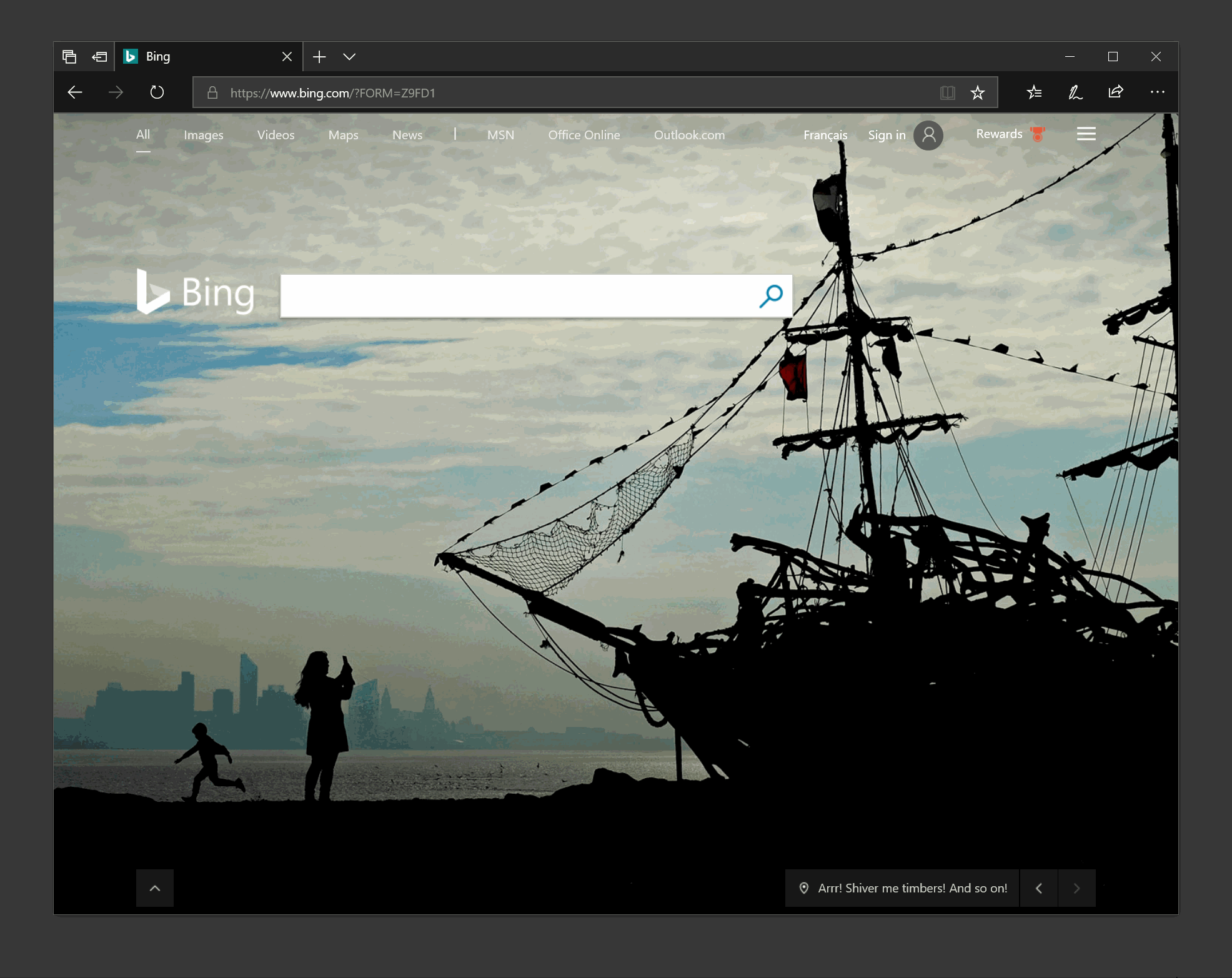Image resolution: width=1232 pixels, height=978 pixels.
Task: Refresh the Bing page
Action: (x=156, y=92)
